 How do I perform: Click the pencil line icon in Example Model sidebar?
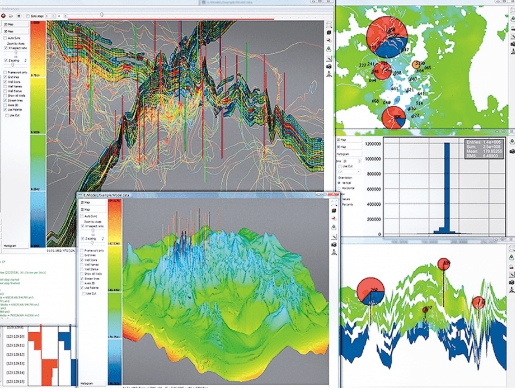334,237
